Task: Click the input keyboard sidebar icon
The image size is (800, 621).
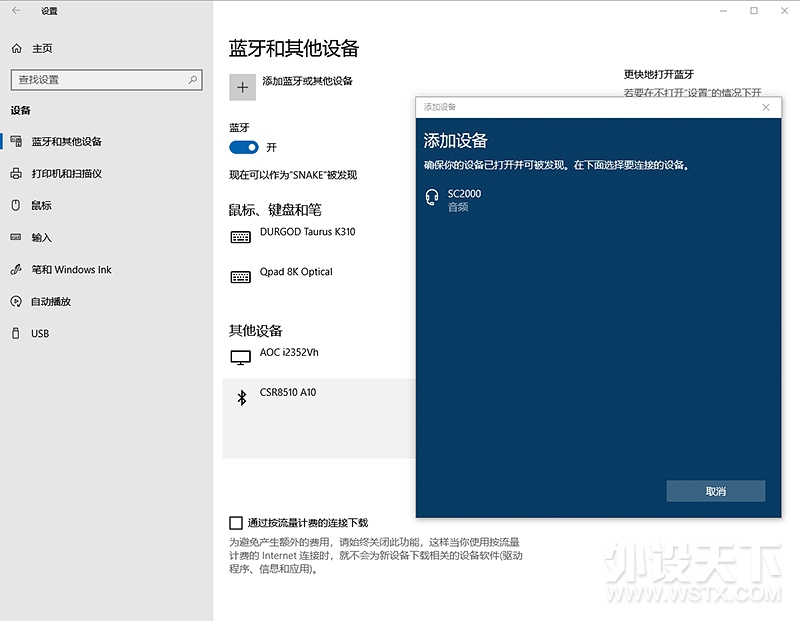Action: click(x=16, y=237)
